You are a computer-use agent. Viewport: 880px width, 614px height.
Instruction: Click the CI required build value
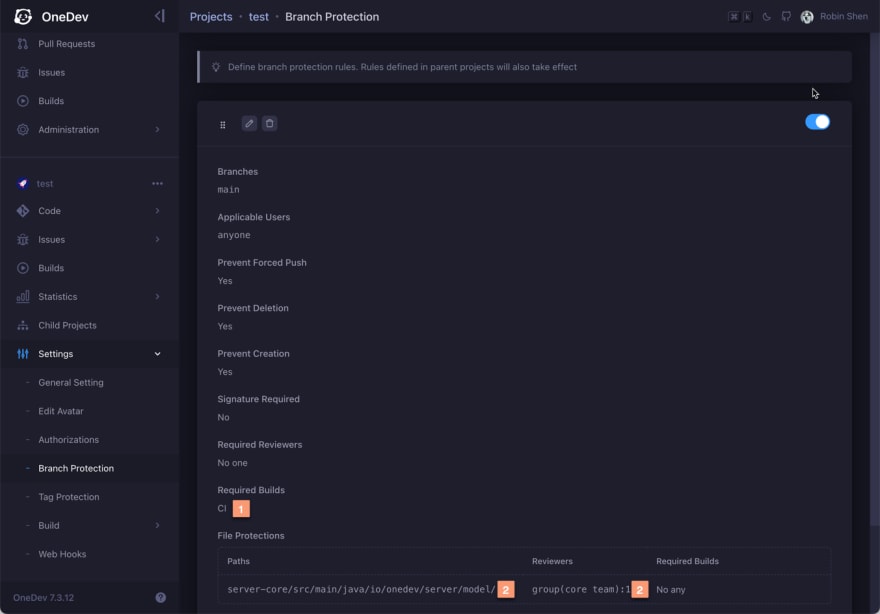coord(222,508)
